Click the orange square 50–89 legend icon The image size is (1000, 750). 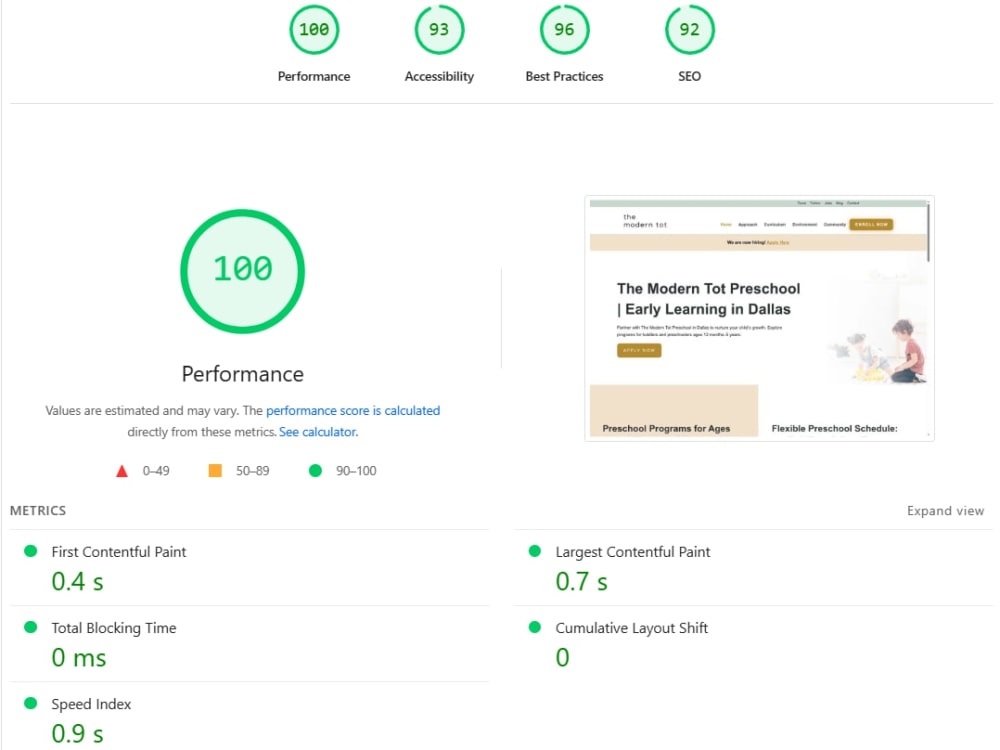coord(215,471)
